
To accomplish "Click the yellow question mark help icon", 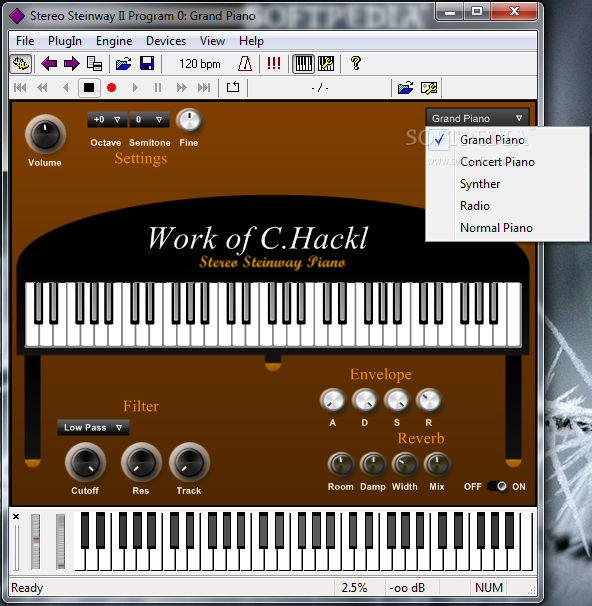I will 356,63.
